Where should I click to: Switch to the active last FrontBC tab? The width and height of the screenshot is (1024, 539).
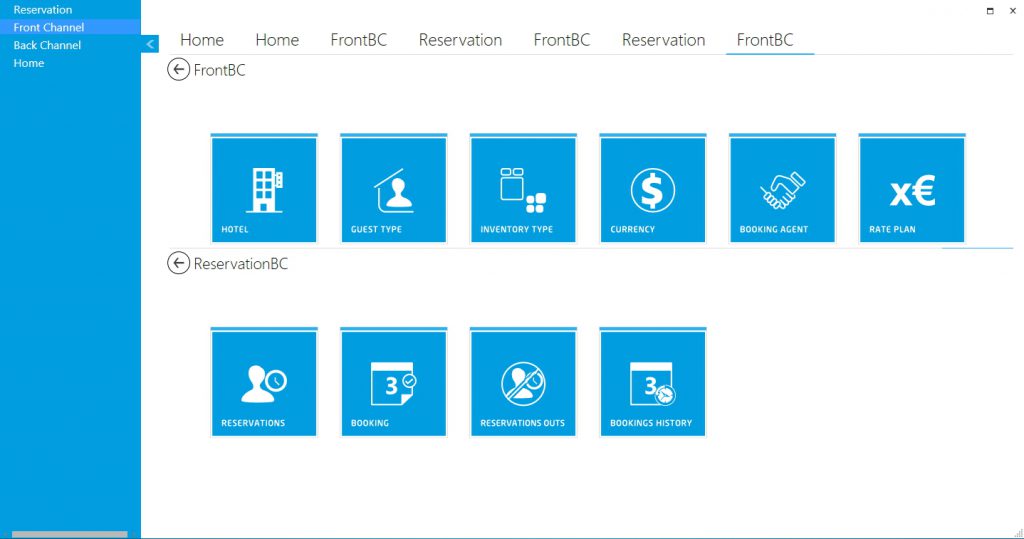(765, 40)
